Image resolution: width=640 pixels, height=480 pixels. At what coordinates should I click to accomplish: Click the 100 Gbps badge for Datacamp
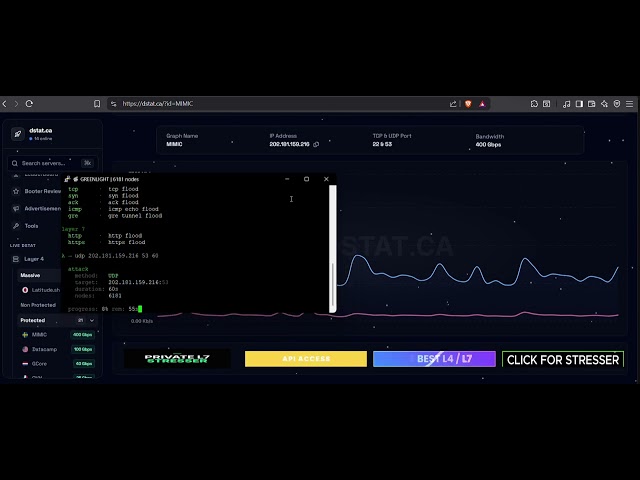(x=83, y=349)
